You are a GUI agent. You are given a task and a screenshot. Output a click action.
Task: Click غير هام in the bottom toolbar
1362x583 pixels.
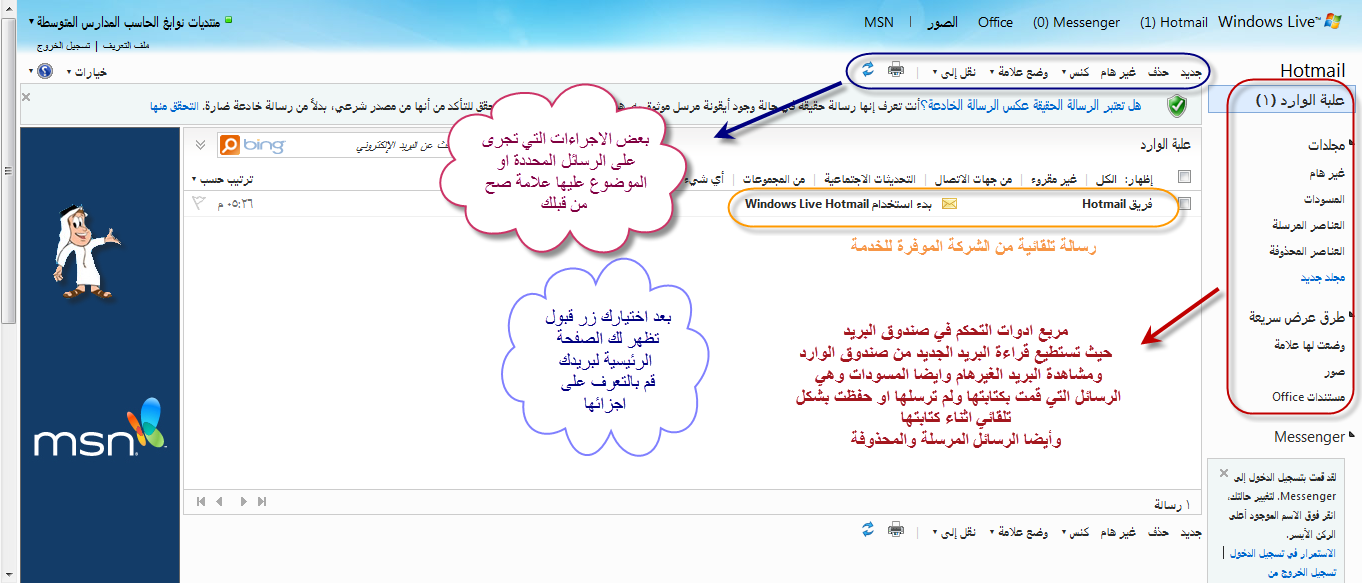coord(1118,531)
